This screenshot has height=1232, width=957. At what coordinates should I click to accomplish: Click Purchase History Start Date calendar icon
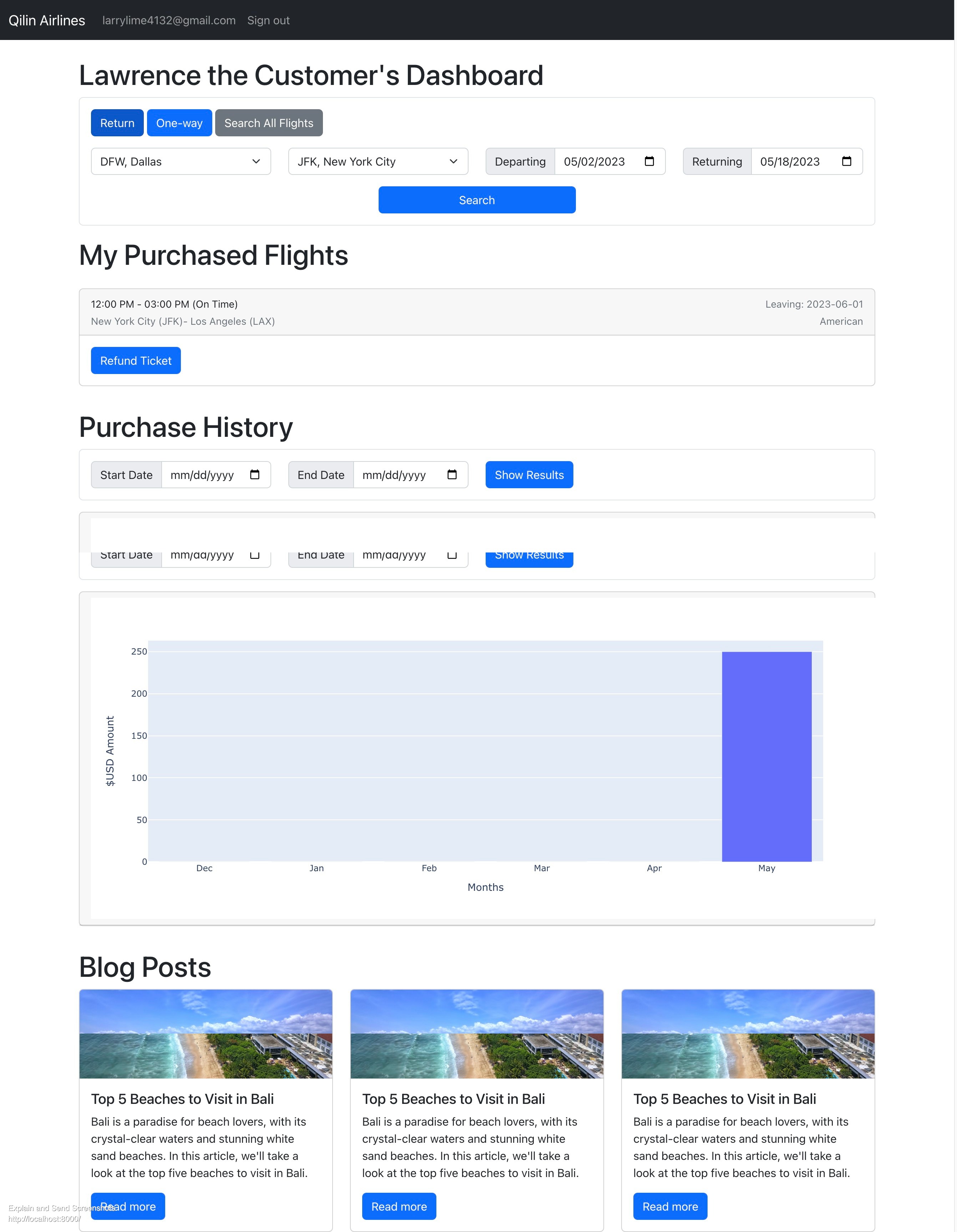[254, 474]
